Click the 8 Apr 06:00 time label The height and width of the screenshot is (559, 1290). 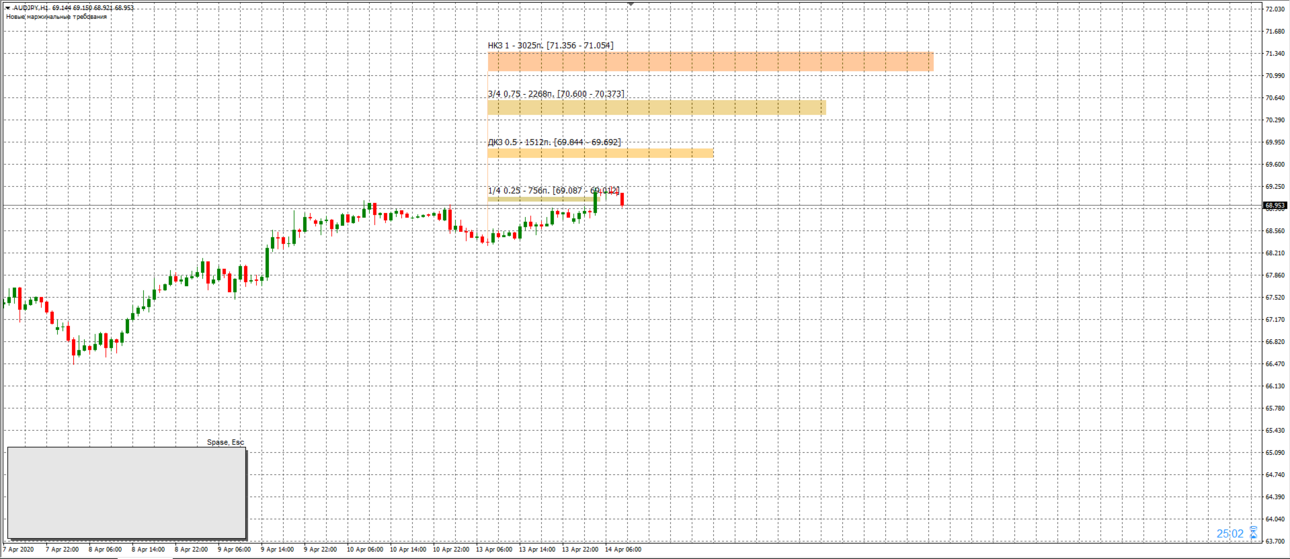pos(105,550)
